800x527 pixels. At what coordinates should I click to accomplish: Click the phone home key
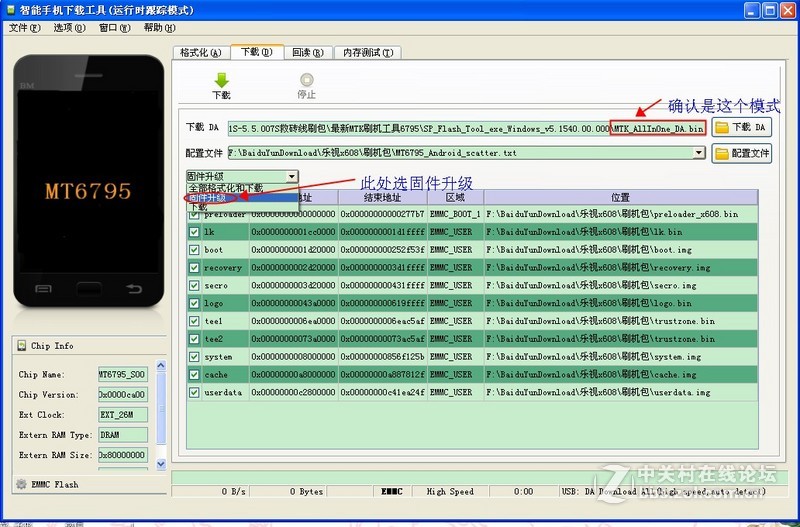coord(89,289)
